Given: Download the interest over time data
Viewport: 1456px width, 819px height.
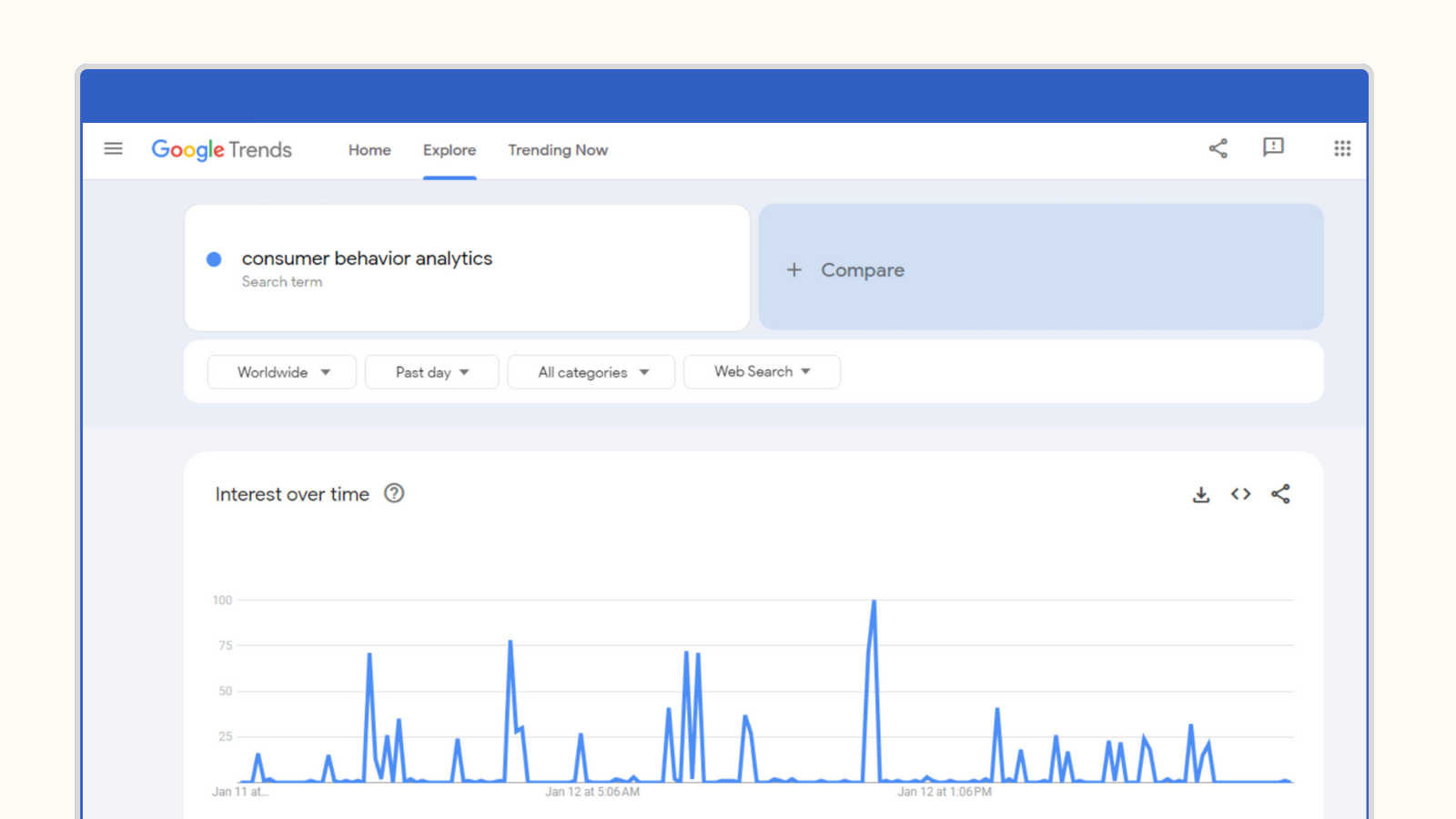Looking at the screenshot, I should 1201,494.
